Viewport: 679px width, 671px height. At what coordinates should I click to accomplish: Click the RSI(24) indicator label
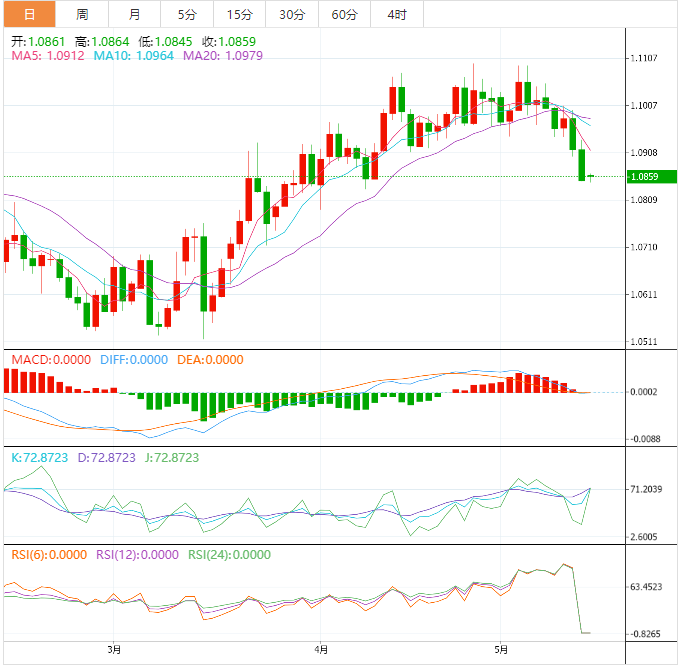[228, 555]
